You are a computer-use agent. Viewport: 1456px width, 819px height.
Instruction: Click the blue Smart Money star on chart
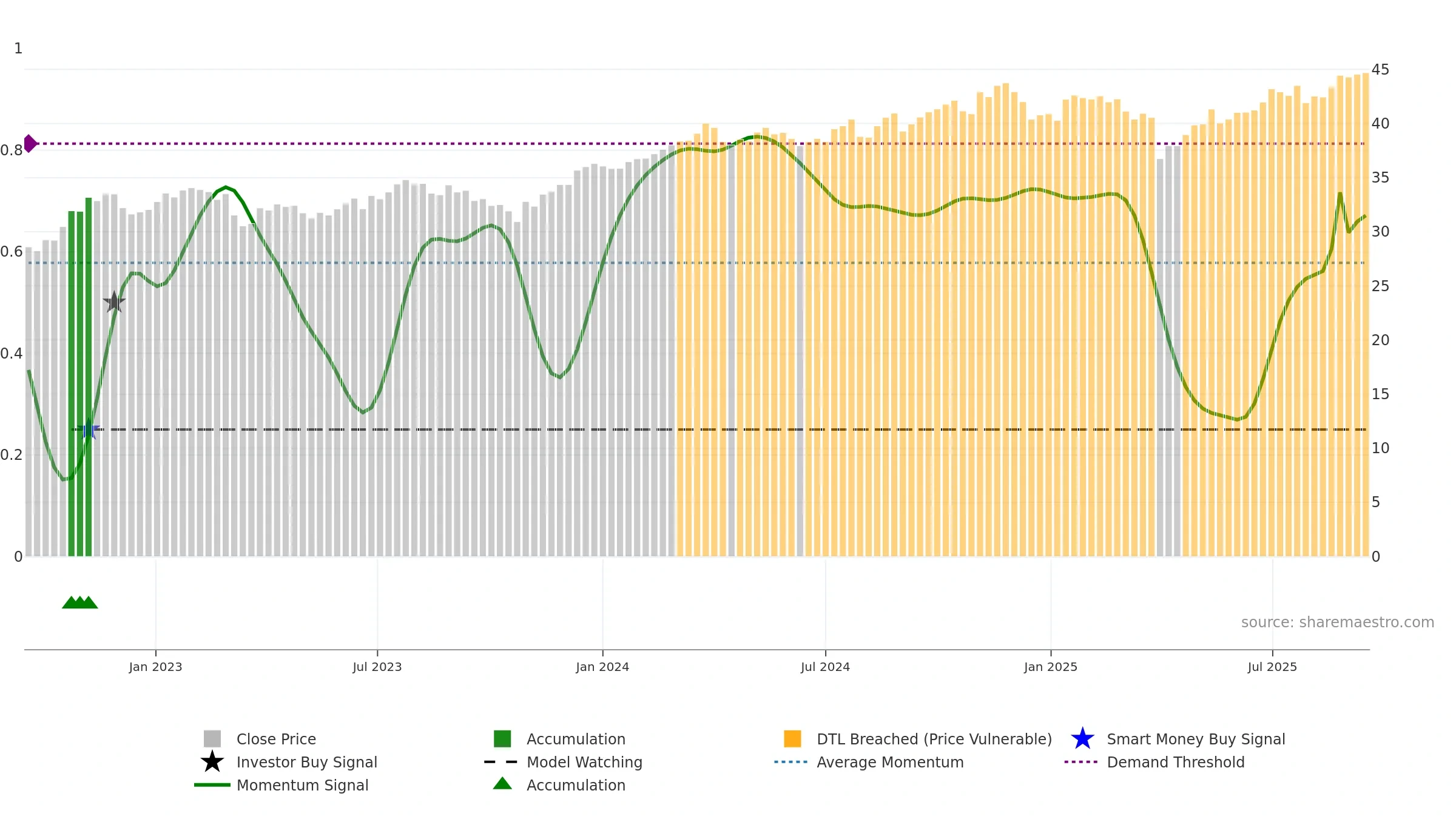tap(89, 429)
